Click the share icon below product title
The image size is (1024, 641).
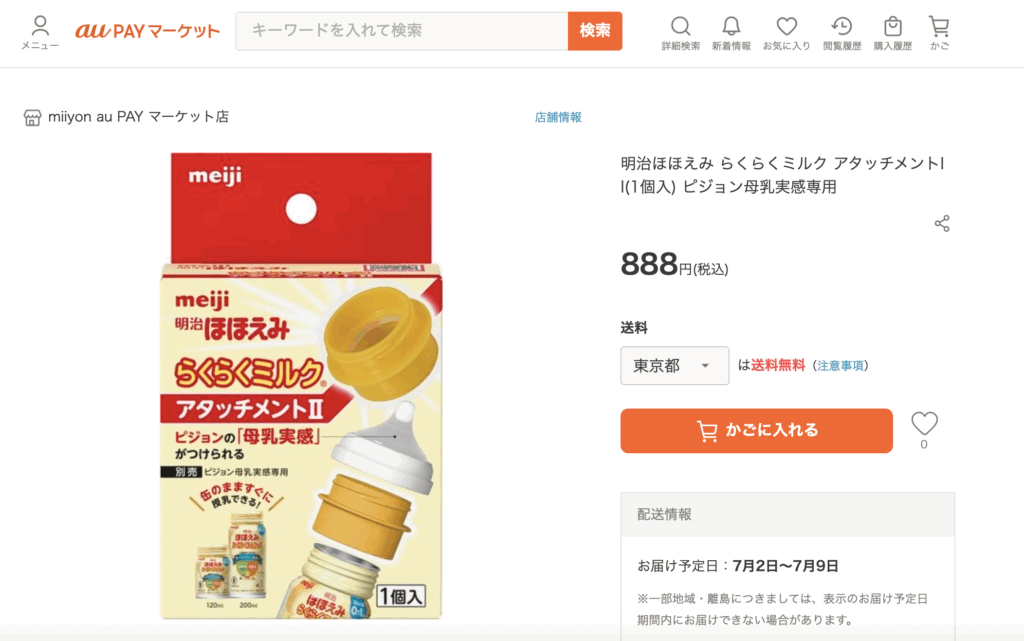click(x=942, y=223)
